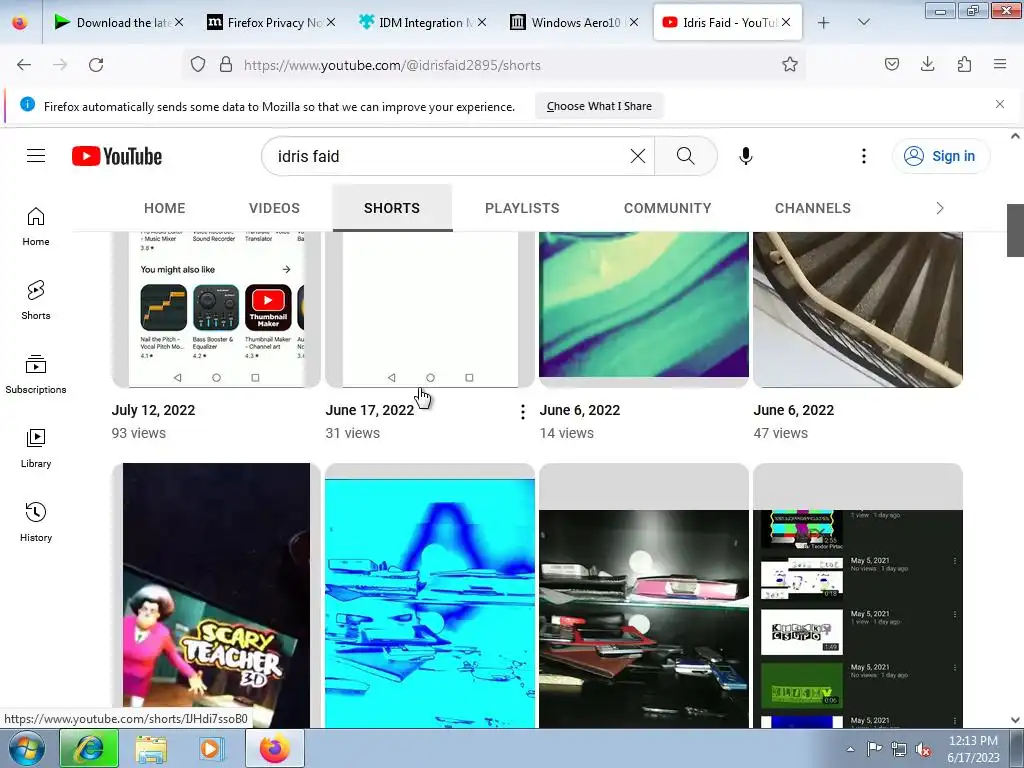Click Choose What I Share button
Image resolution: width=1024 pixels, height=768 pixels.
tap(599, 106)
